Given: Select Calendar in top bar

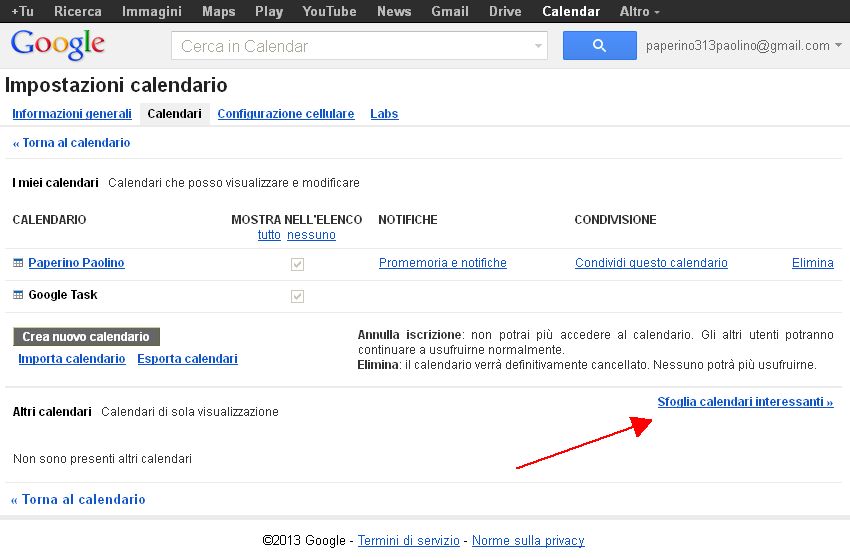Looking at the screenshot, I should [x=571, y=11].
